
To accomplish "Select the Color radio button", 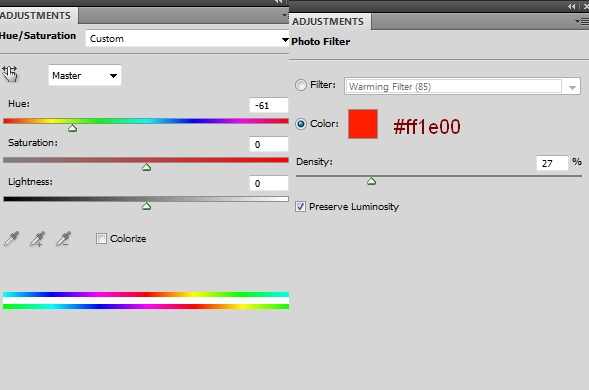I will coord(301,124).
